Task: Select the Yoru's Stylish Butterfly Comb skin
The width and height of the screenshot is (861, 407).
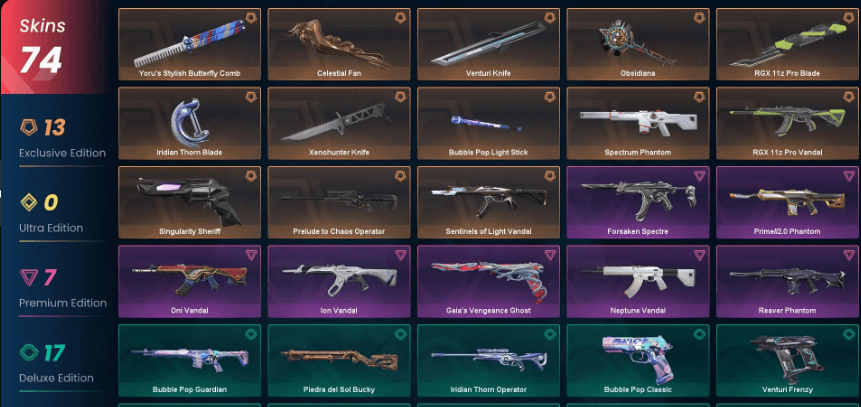Action: [x=189, y=44]
